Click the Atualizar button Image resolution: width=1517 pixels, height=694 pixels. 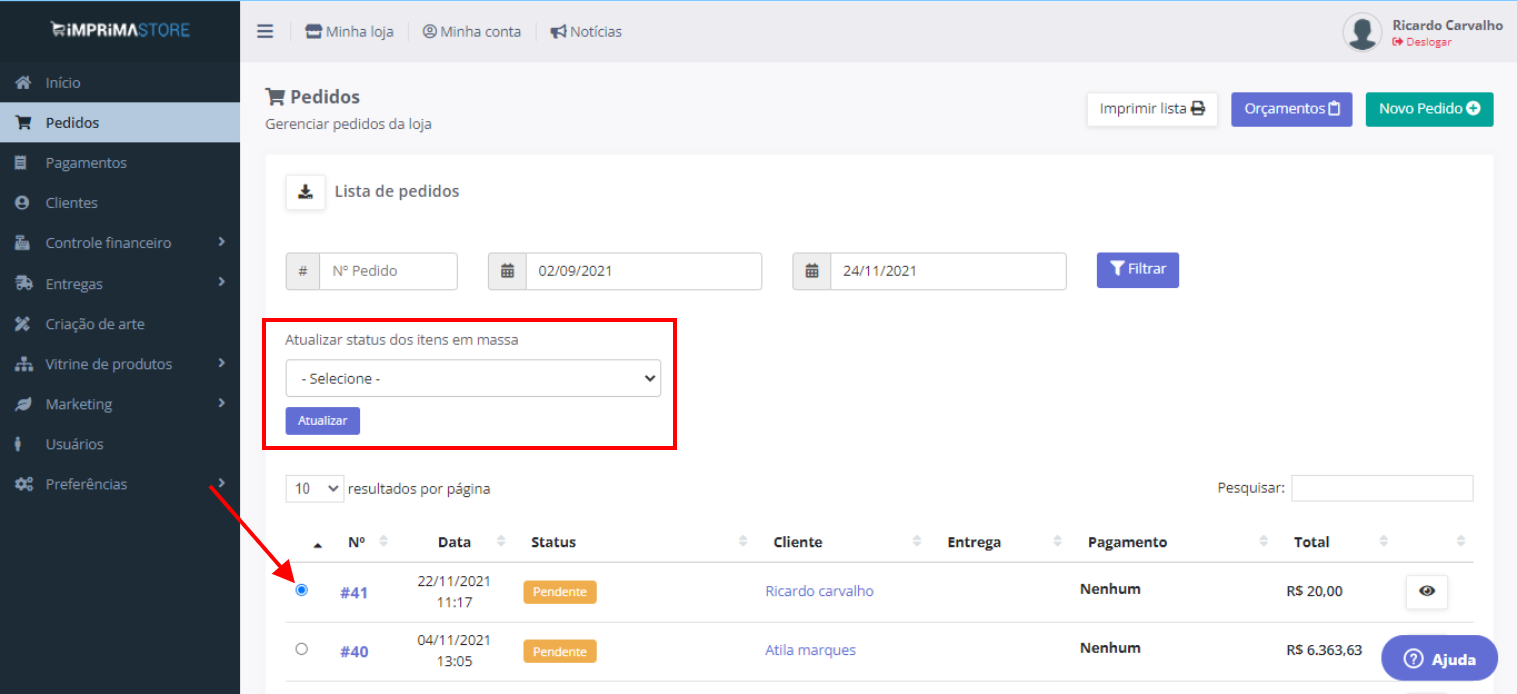pos(322,421)
